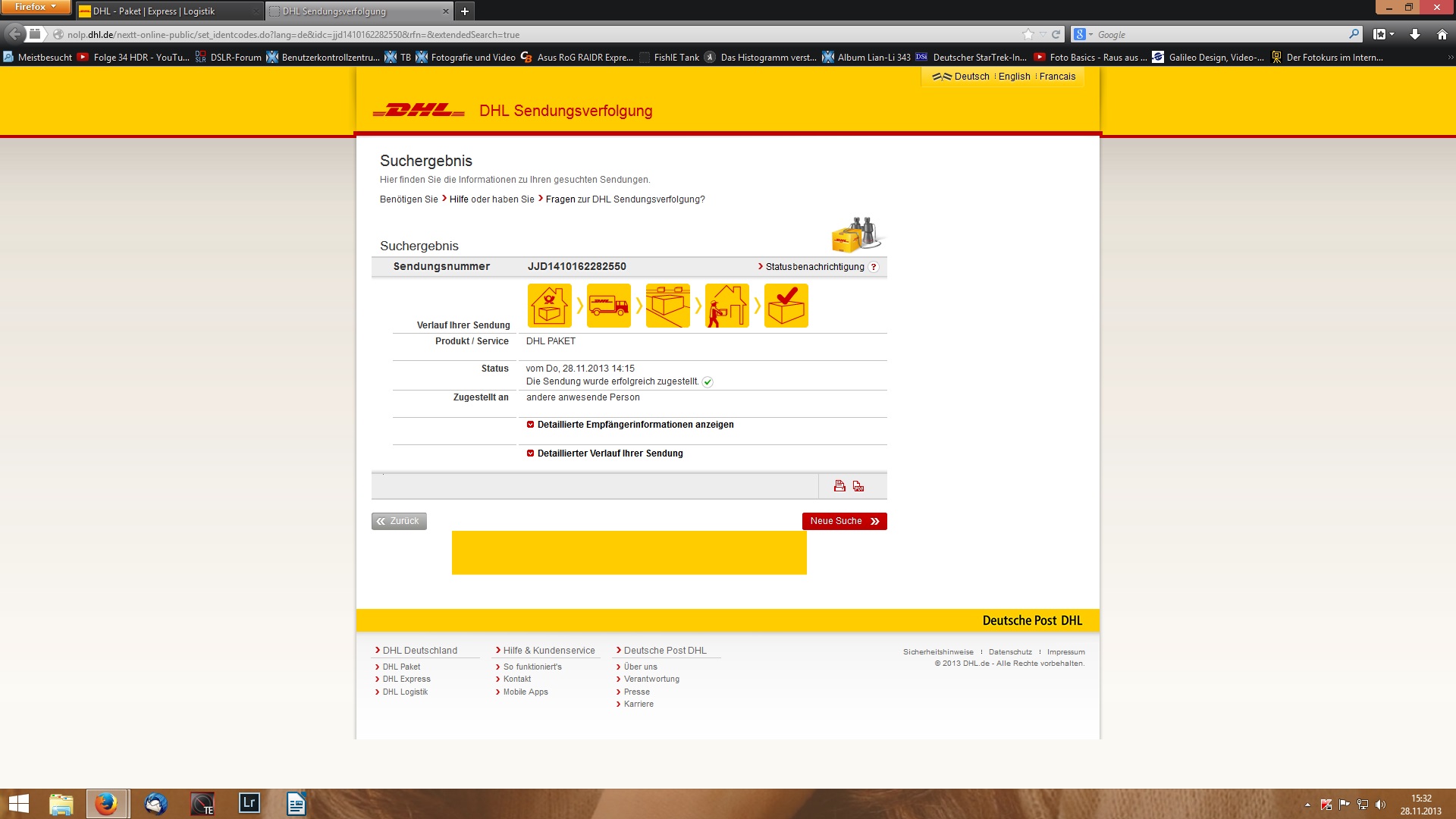Open the address bar history dropdown arrow

click(x=1043, y=34)
